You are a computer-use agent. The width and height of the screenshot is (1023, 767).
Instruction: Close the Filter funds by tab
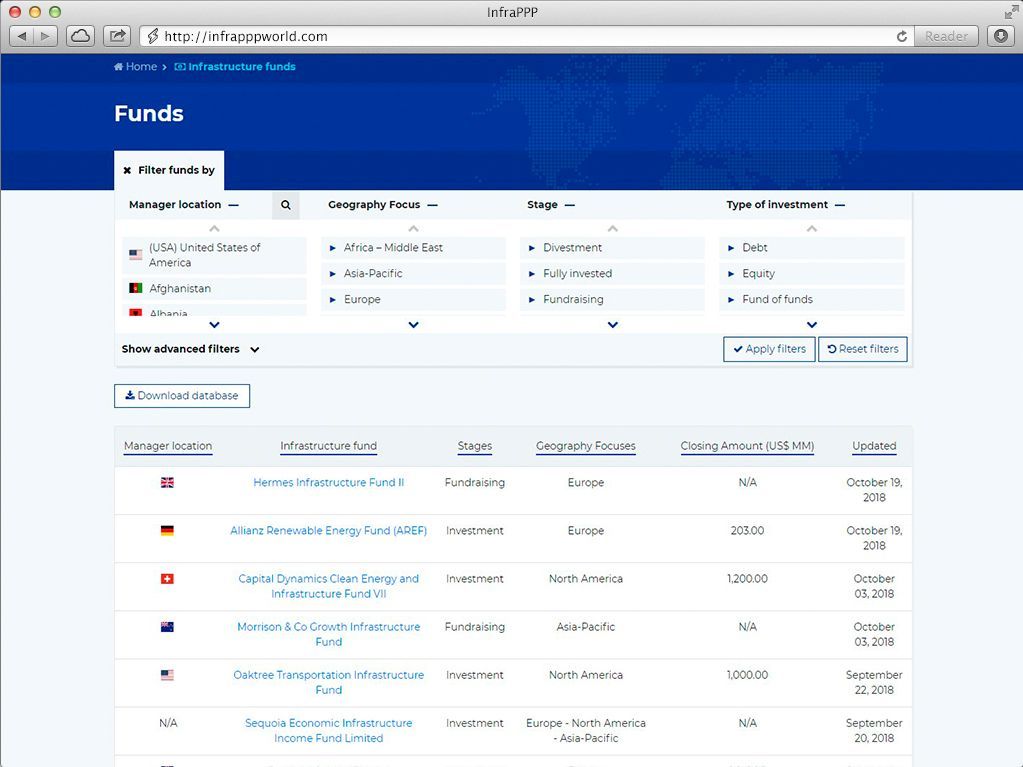click(x=127, y=171)
